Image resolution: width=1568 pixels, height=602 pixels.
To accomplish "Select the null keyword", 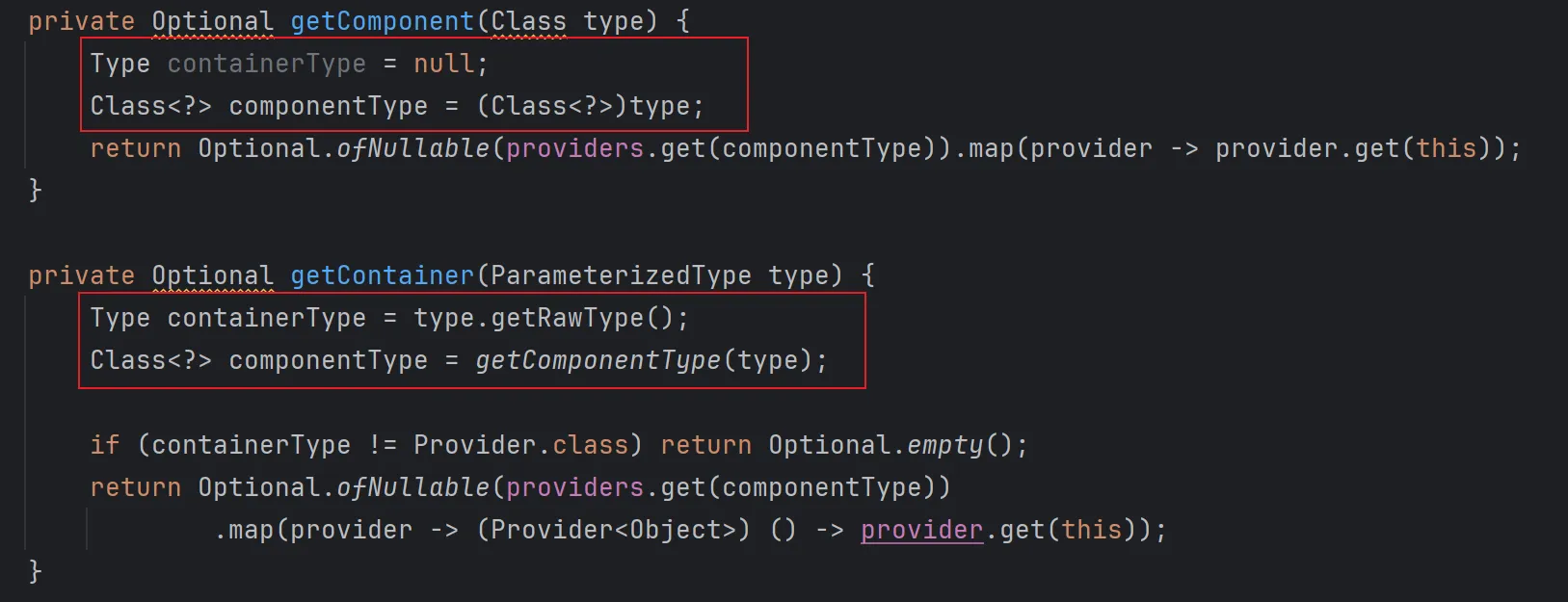I will point(443,64).
